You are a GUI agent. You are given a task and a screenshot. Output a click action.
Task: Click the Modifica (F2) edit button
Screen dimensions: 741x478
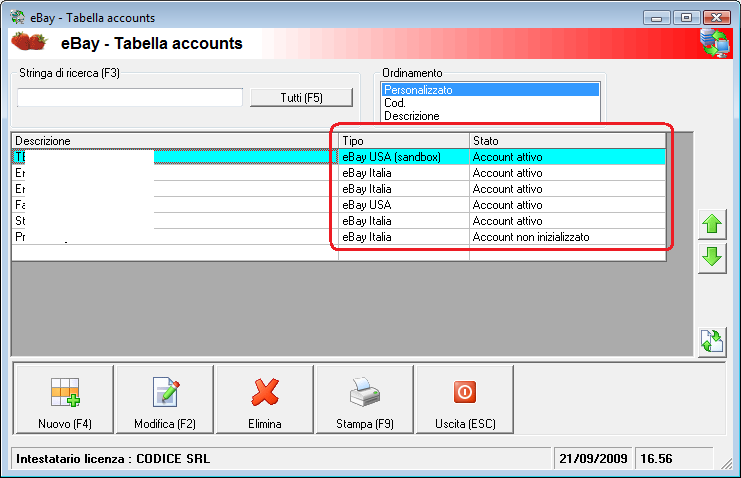[165, 400]
